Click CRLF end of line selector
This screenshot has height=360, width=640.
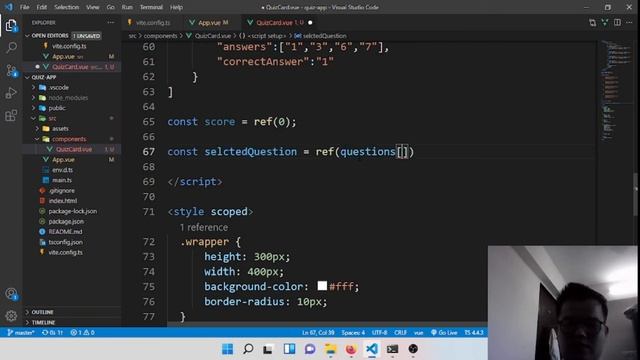(x=400, y=333)
